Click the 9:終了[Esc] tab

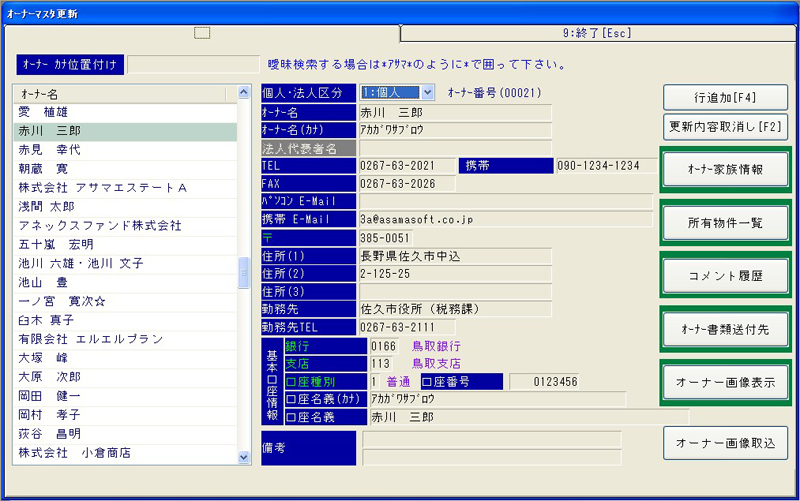(x=597, y=33)
